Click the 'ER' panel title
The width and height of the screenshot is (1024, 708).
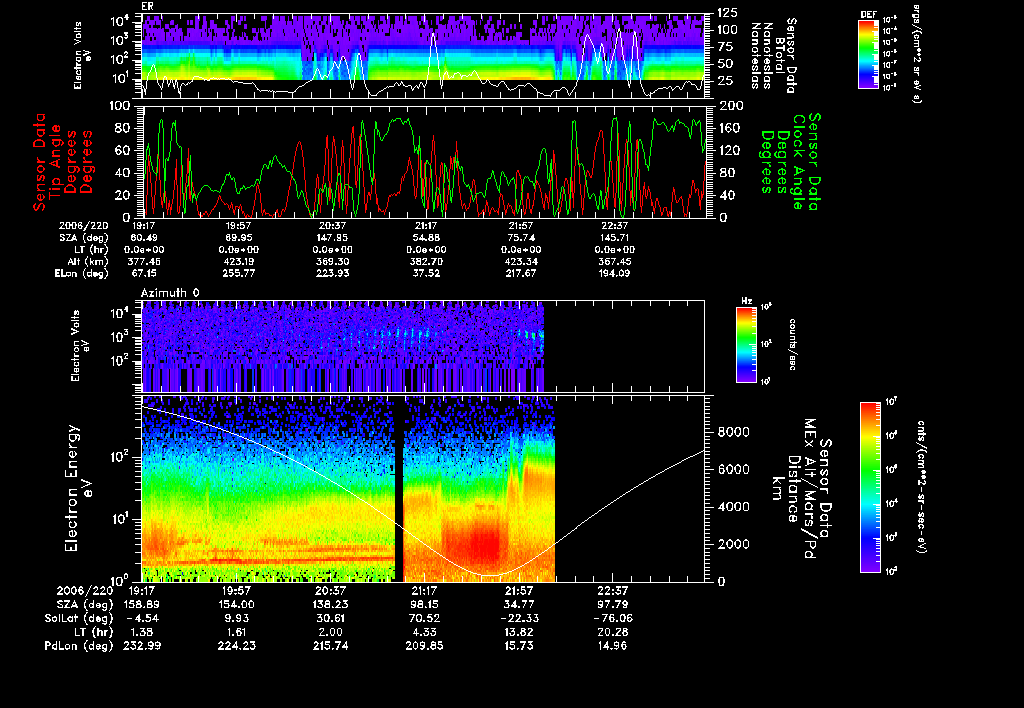[x=147, y=6]
